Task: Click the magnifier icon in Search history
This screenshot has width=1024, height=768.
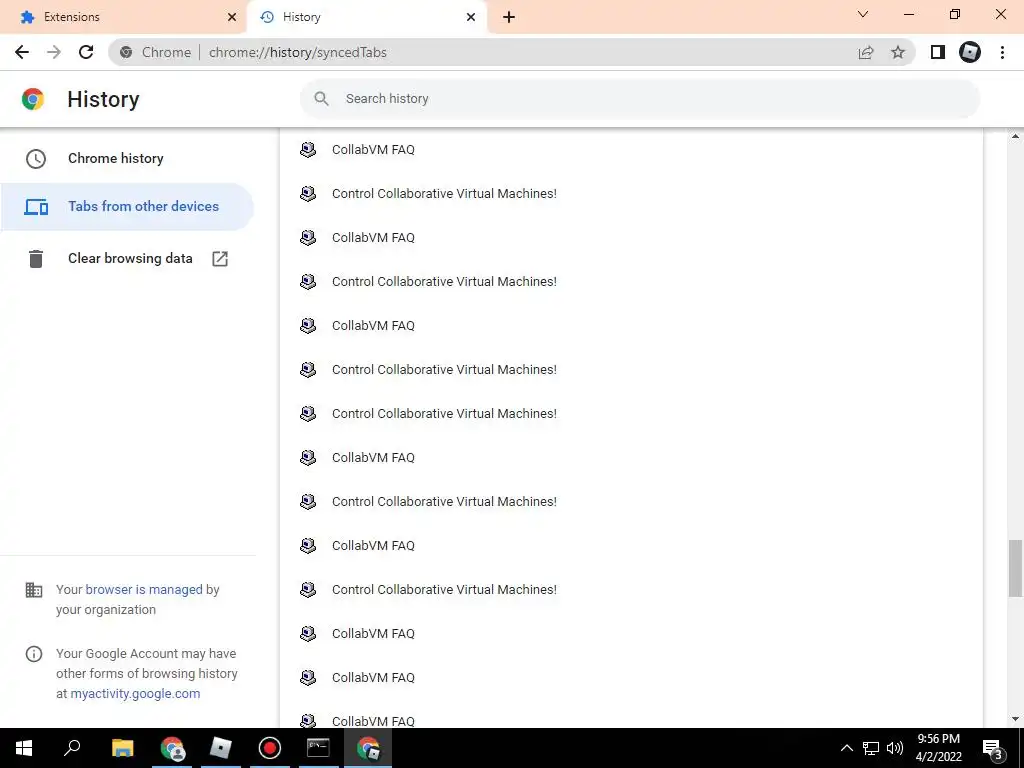Action: 321,99
